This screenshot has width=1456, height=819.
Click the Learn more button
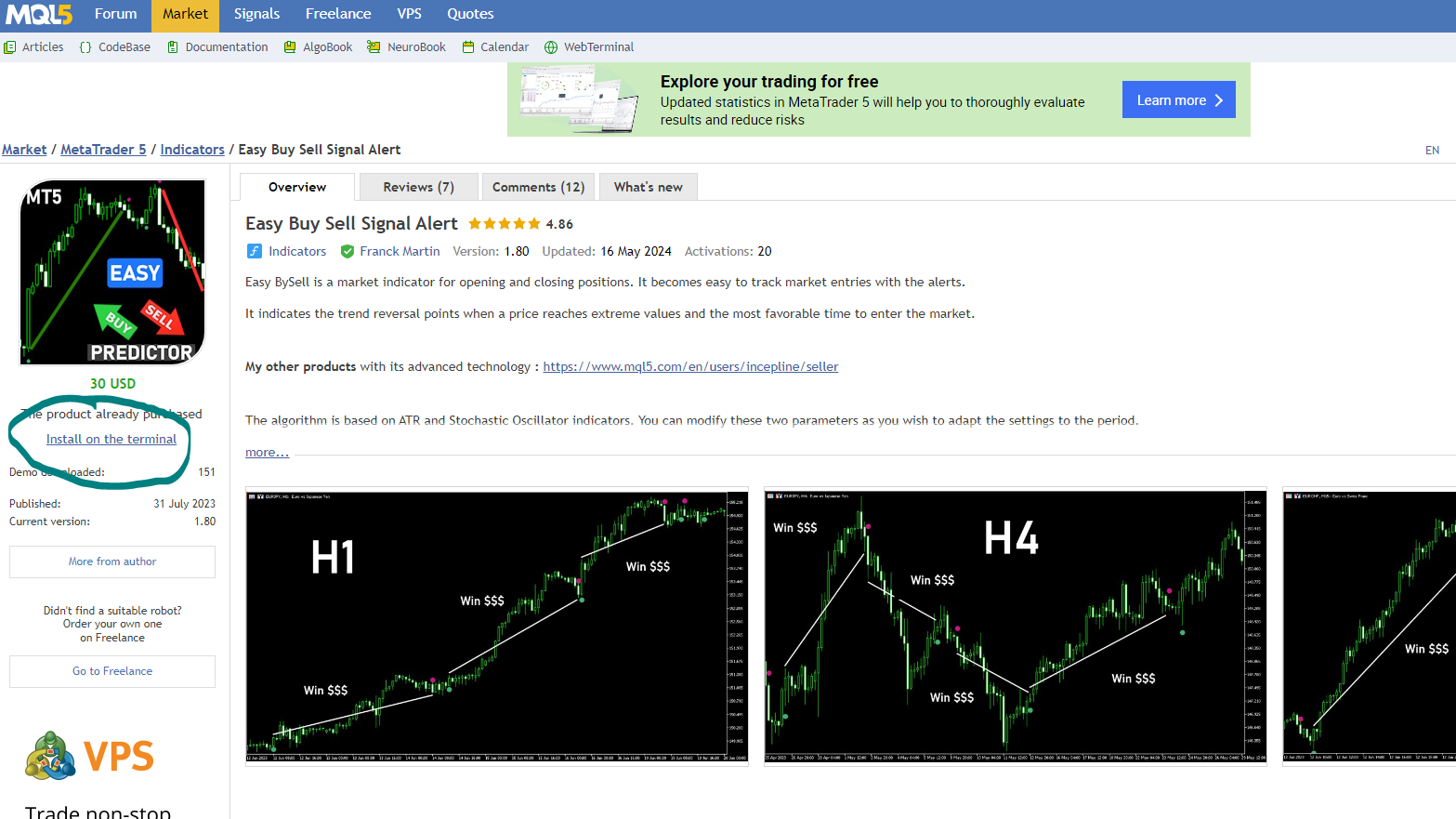(1179, 100)
